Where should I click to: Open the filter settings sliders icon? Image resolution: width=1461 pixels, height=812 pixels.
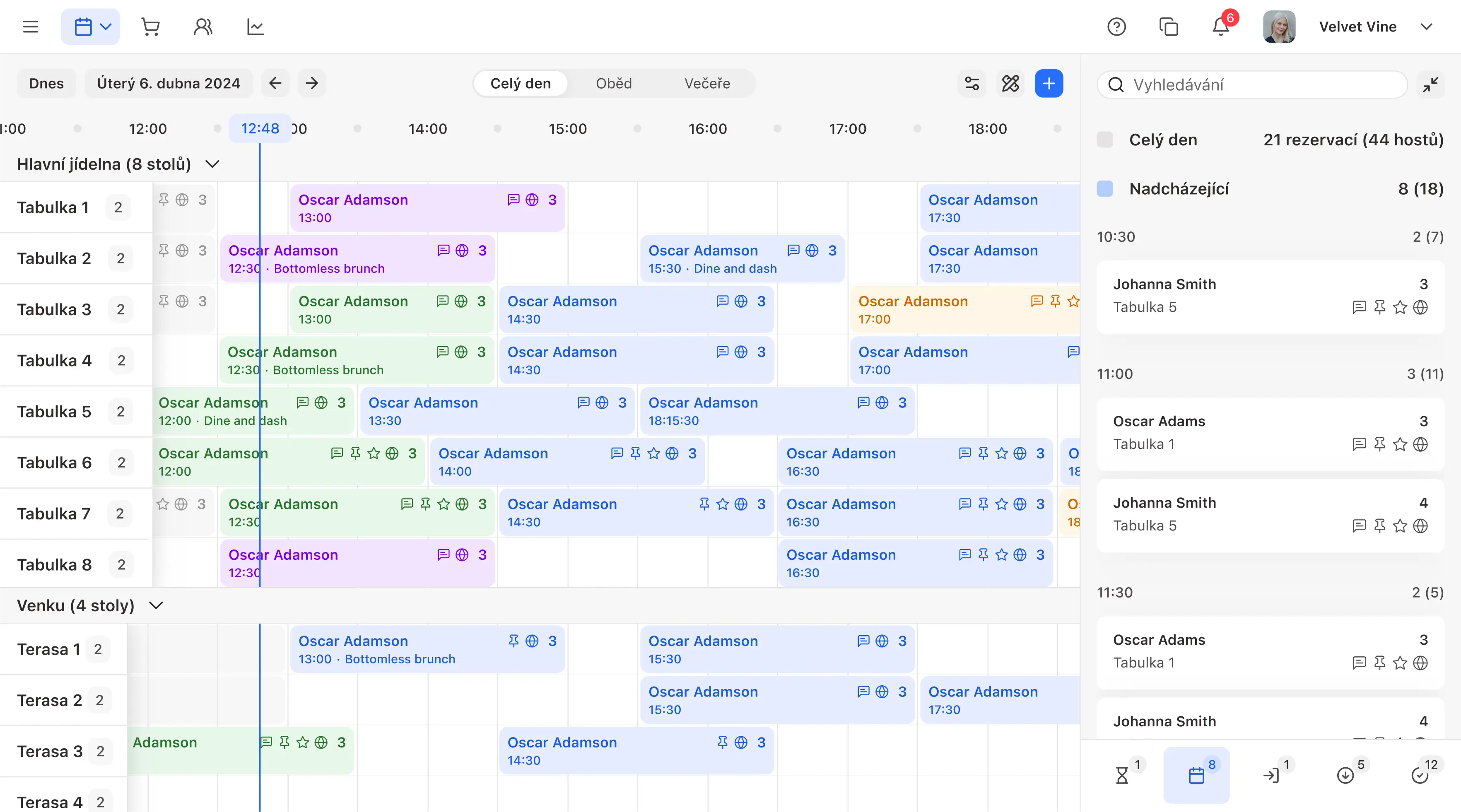pyautogui.click(x=972, y=83)
